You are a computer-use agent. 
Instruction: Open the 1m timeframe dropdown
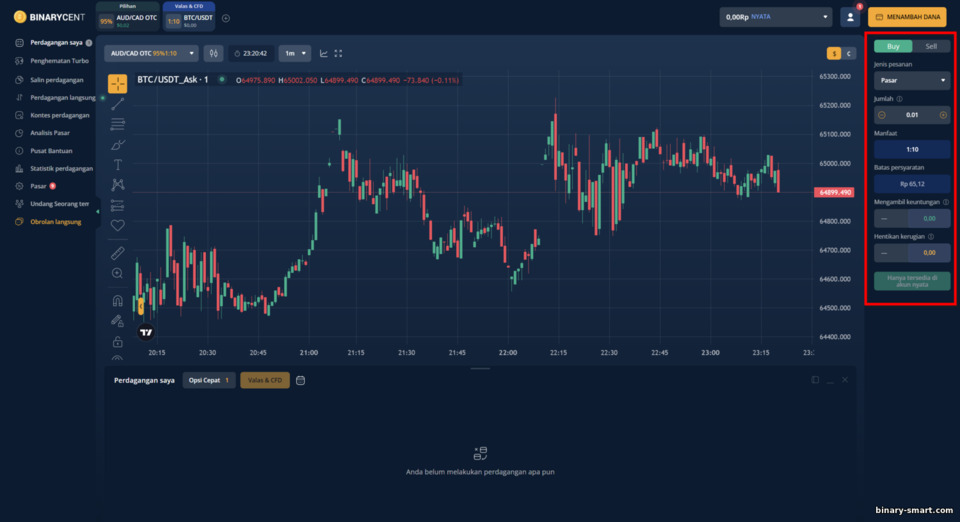point(294,53)
